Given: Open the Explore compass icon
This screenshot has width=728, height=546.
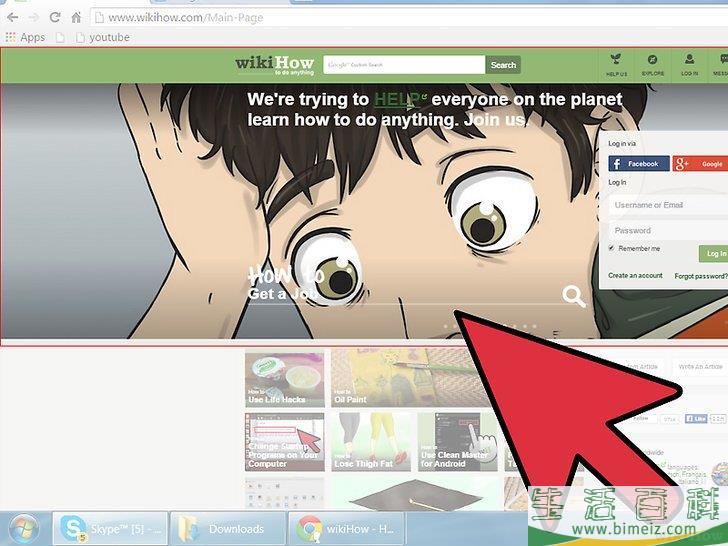Looking at the screenshot, I should click(652, 65).
